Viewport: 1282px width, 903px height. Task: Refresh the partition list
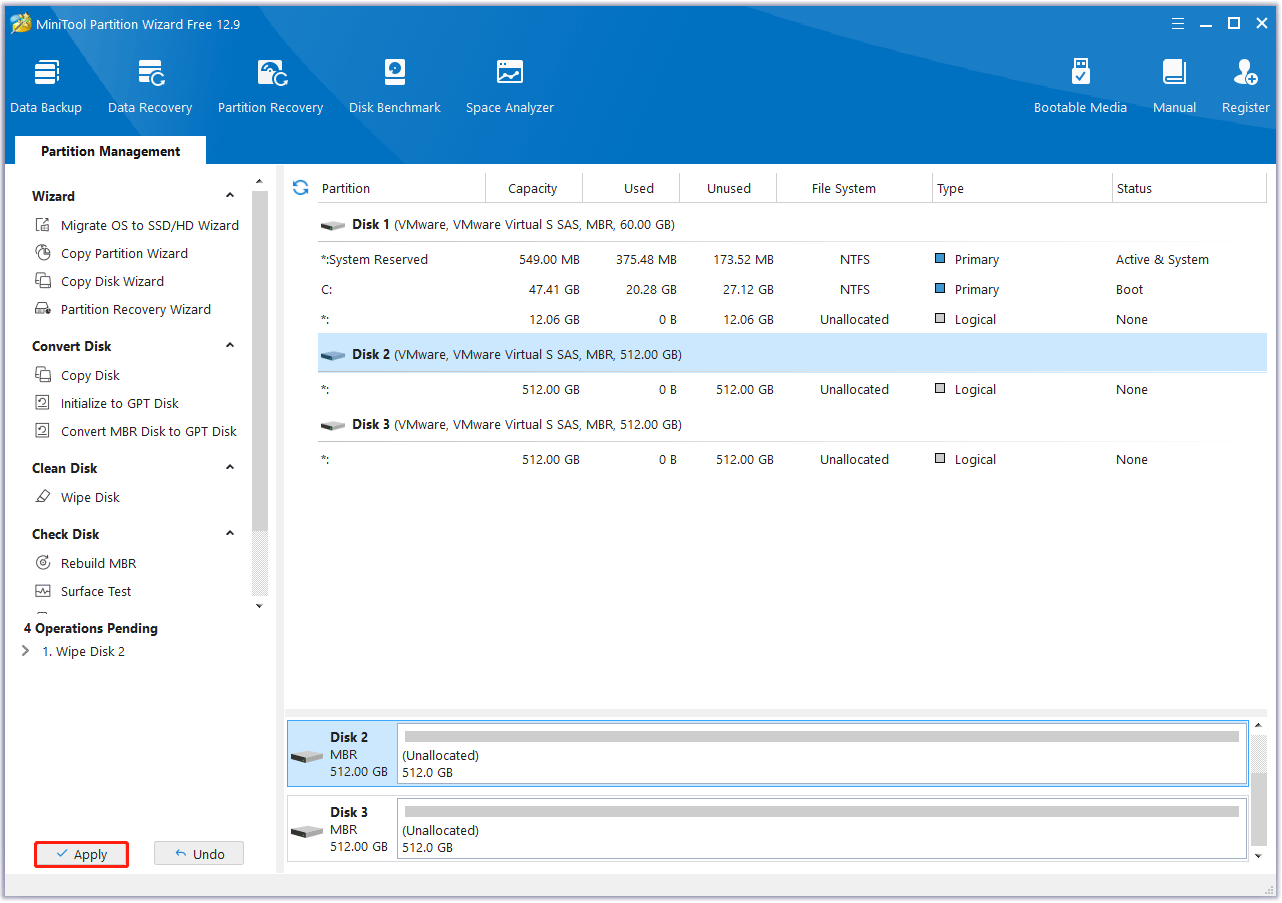pos(300,187)
